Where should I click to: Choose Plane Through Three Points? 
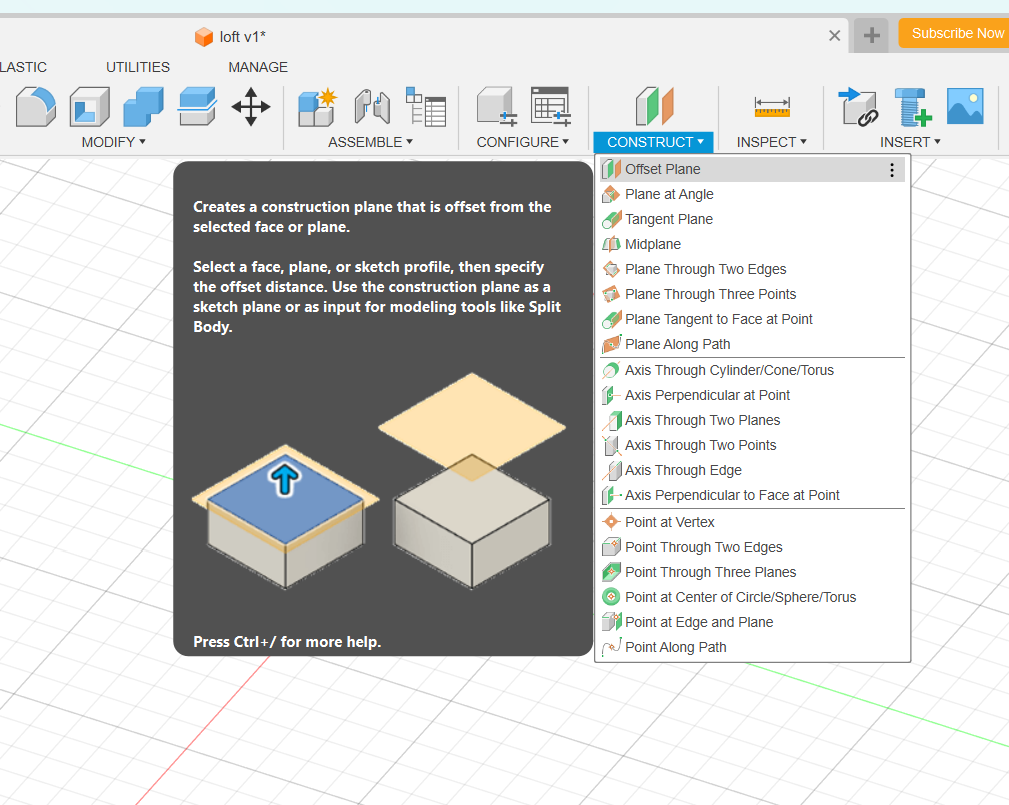752,294
